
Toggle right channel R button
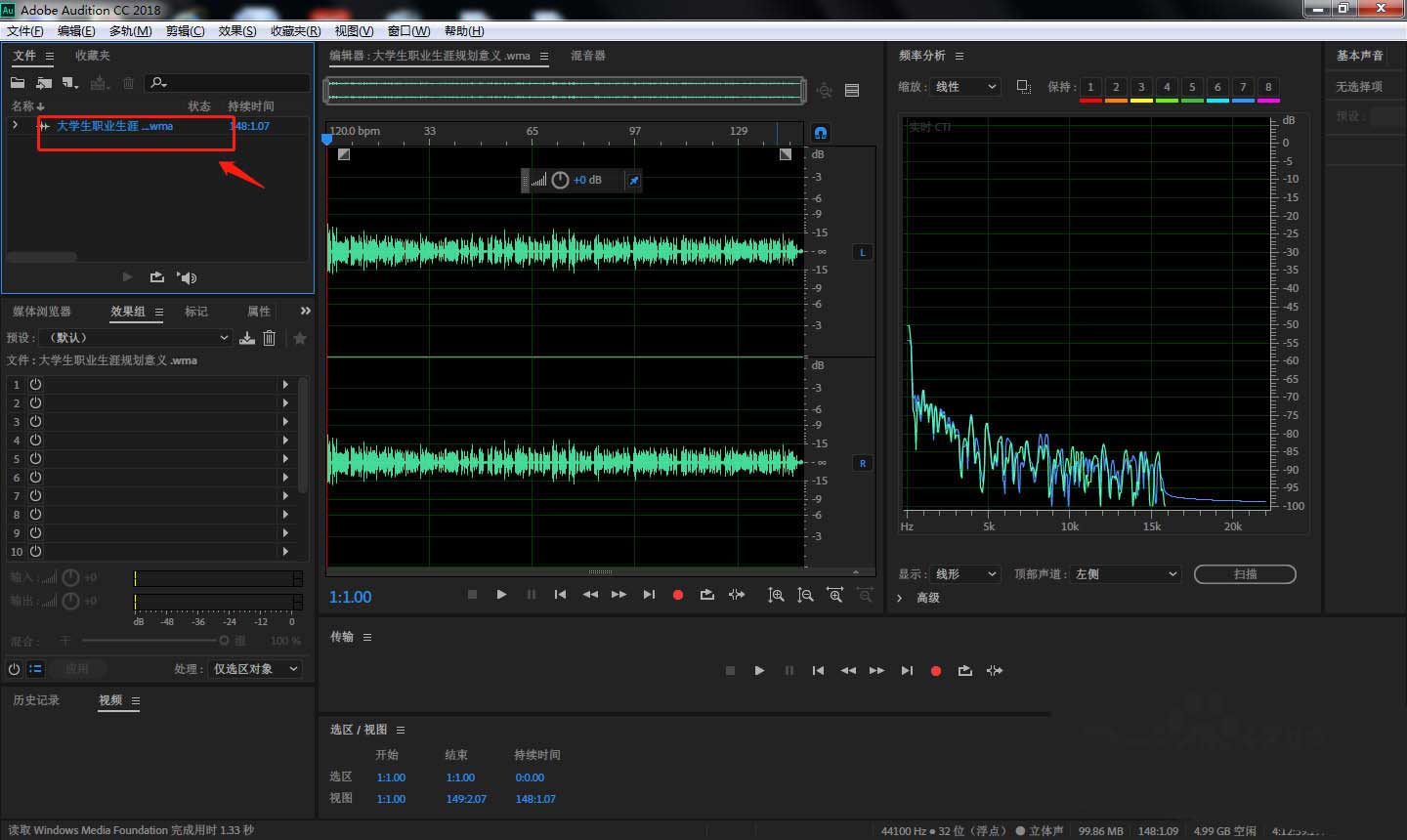(x=863, y=463)
